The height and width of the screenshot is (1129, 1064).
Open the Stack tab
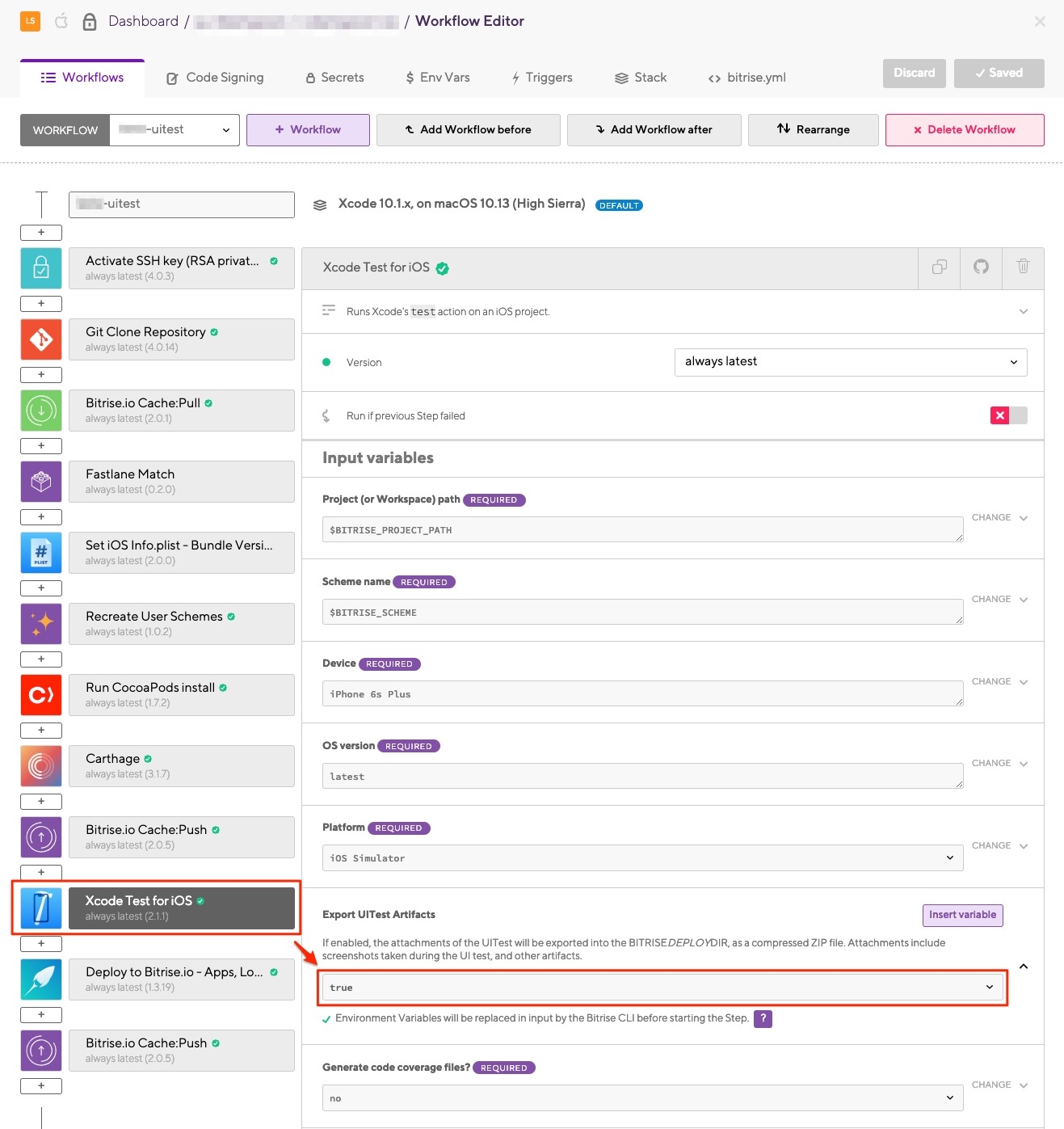(641, 78)
